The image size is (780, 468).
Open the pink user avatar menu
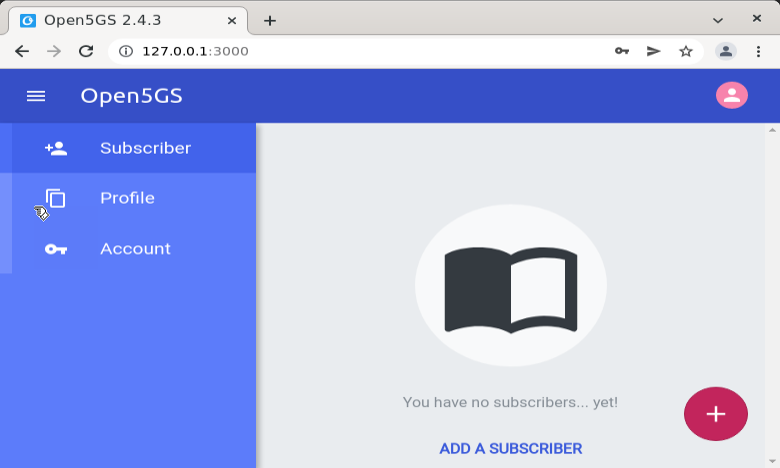(731, 95)
